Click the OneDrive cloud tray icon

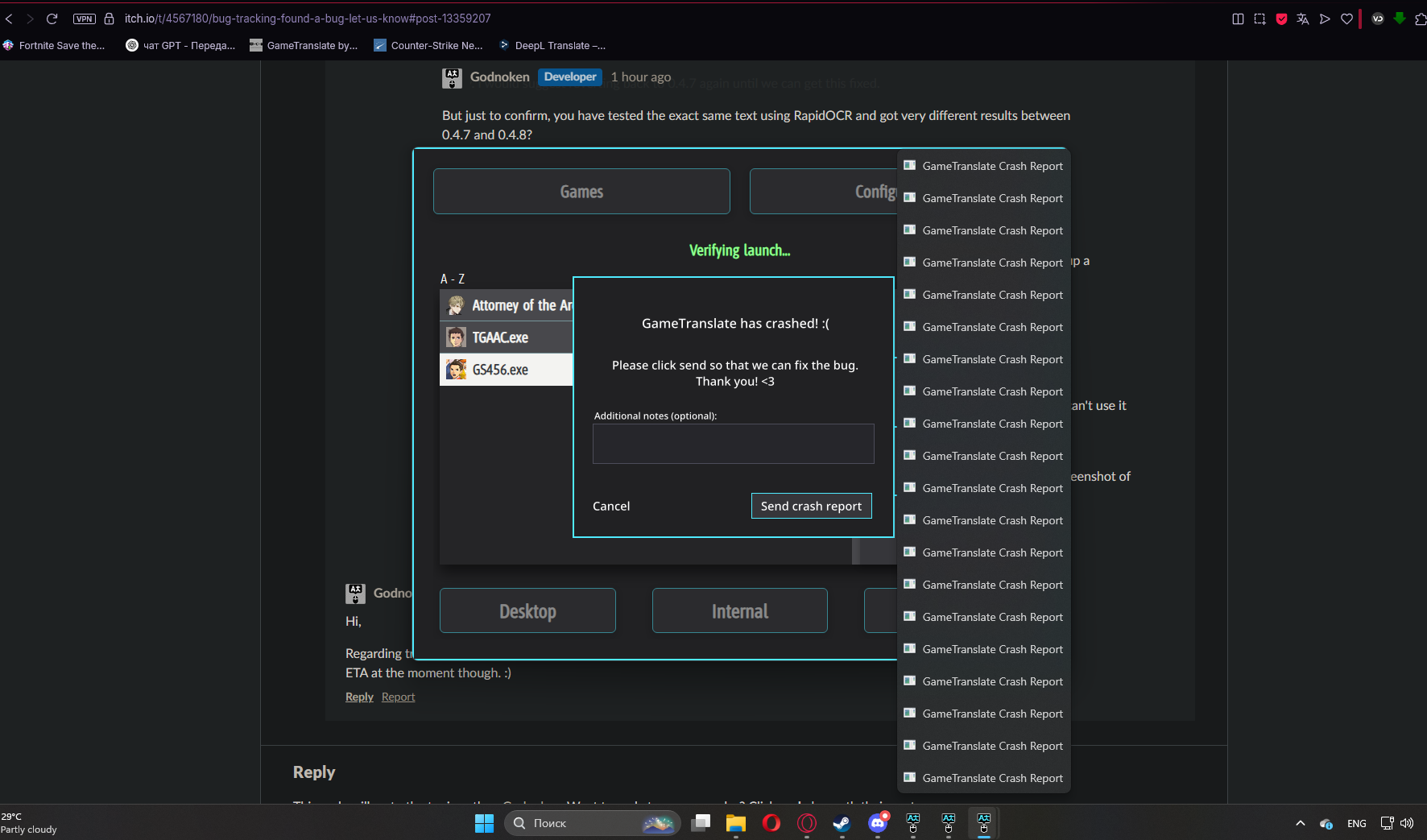[x=1326, y=823]
